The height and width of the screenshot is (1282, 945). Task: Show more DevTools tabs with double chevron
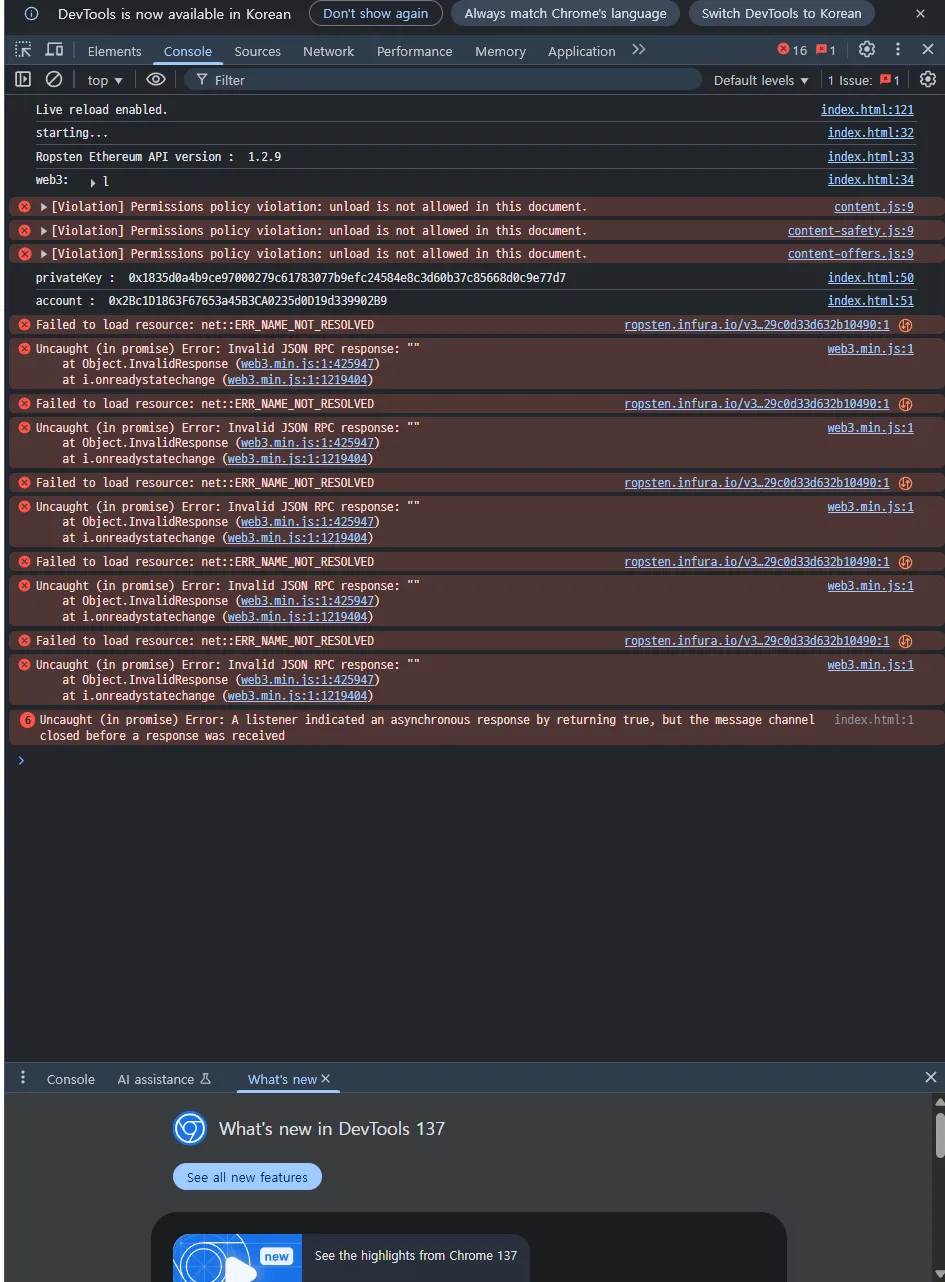pyautogui.click(x=638, y=50)
